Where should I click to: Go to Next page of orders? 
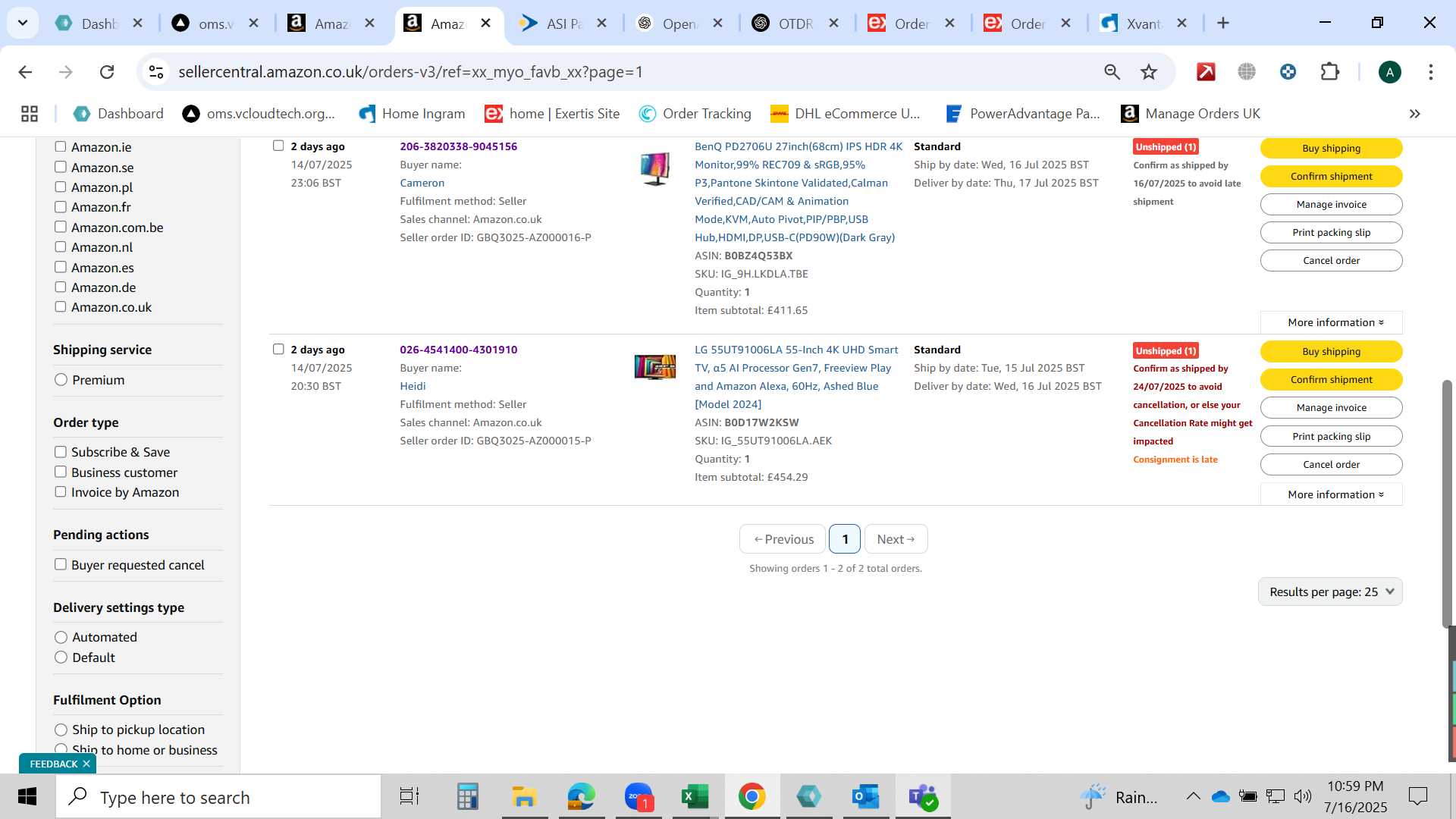(x=896, y=539)
